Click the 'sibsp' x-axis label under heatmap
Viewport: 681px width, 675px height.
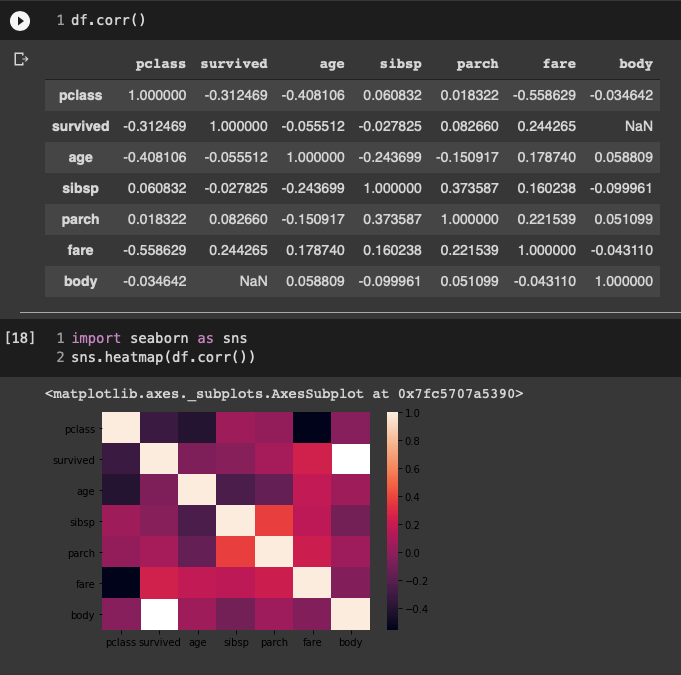tap(234, 642)
